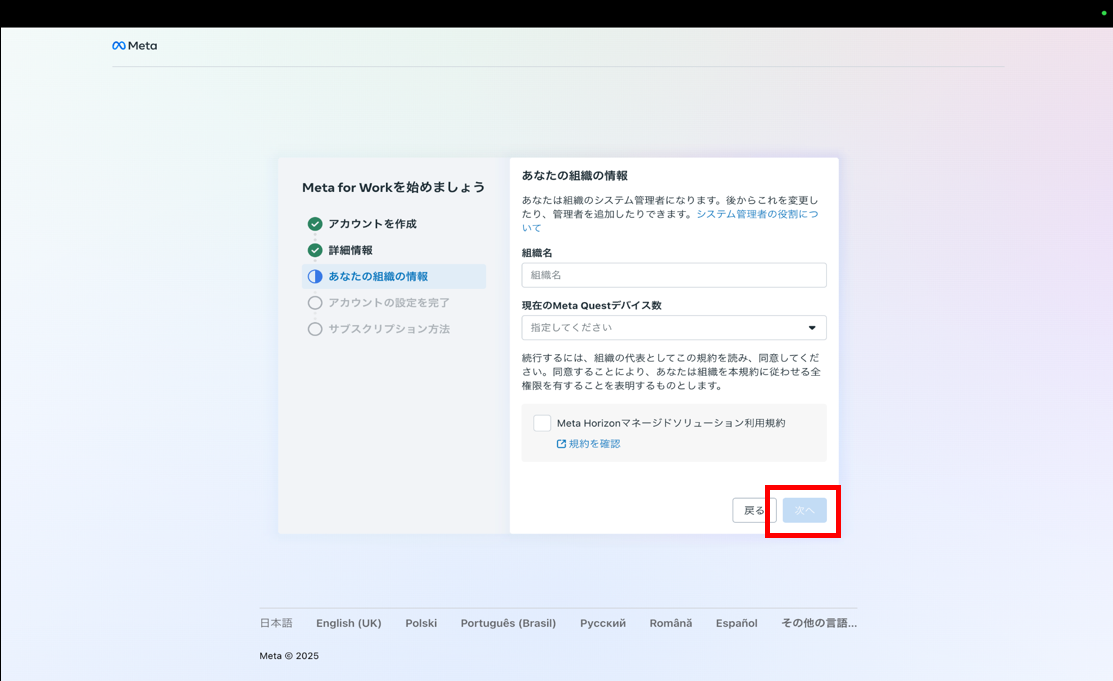
Task: Open システム管理者の役割について link
Action: [x=757, y=214]
